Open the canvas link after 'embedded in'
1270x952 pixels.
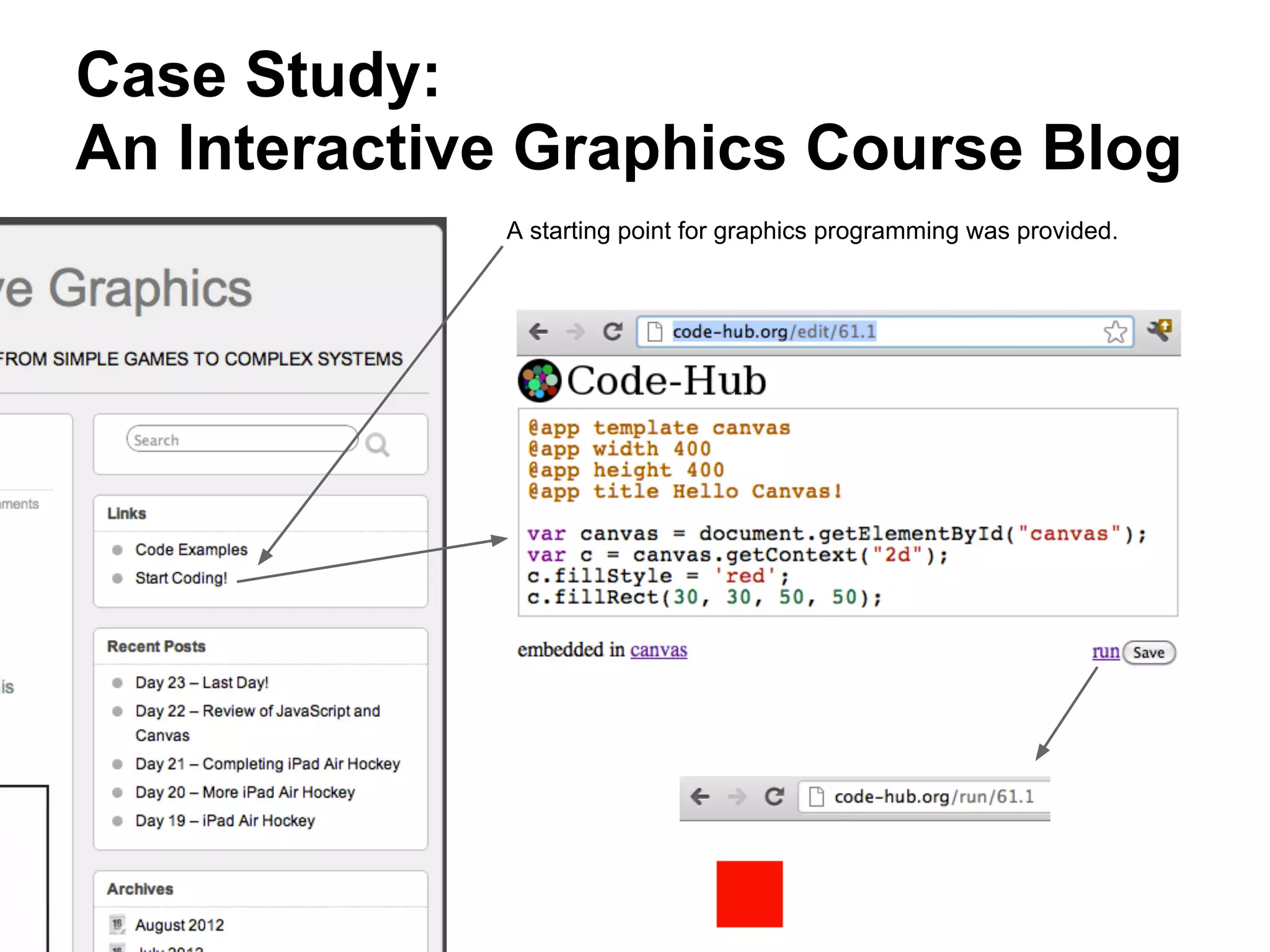659,650
